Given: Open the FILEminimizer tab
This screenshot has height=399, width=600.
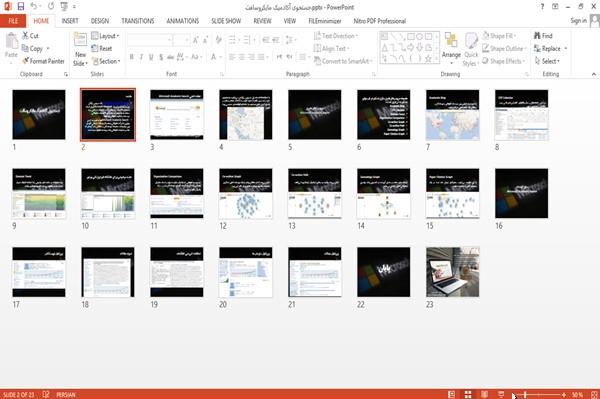Looking at the screenshot, I should tap(324, 21).
